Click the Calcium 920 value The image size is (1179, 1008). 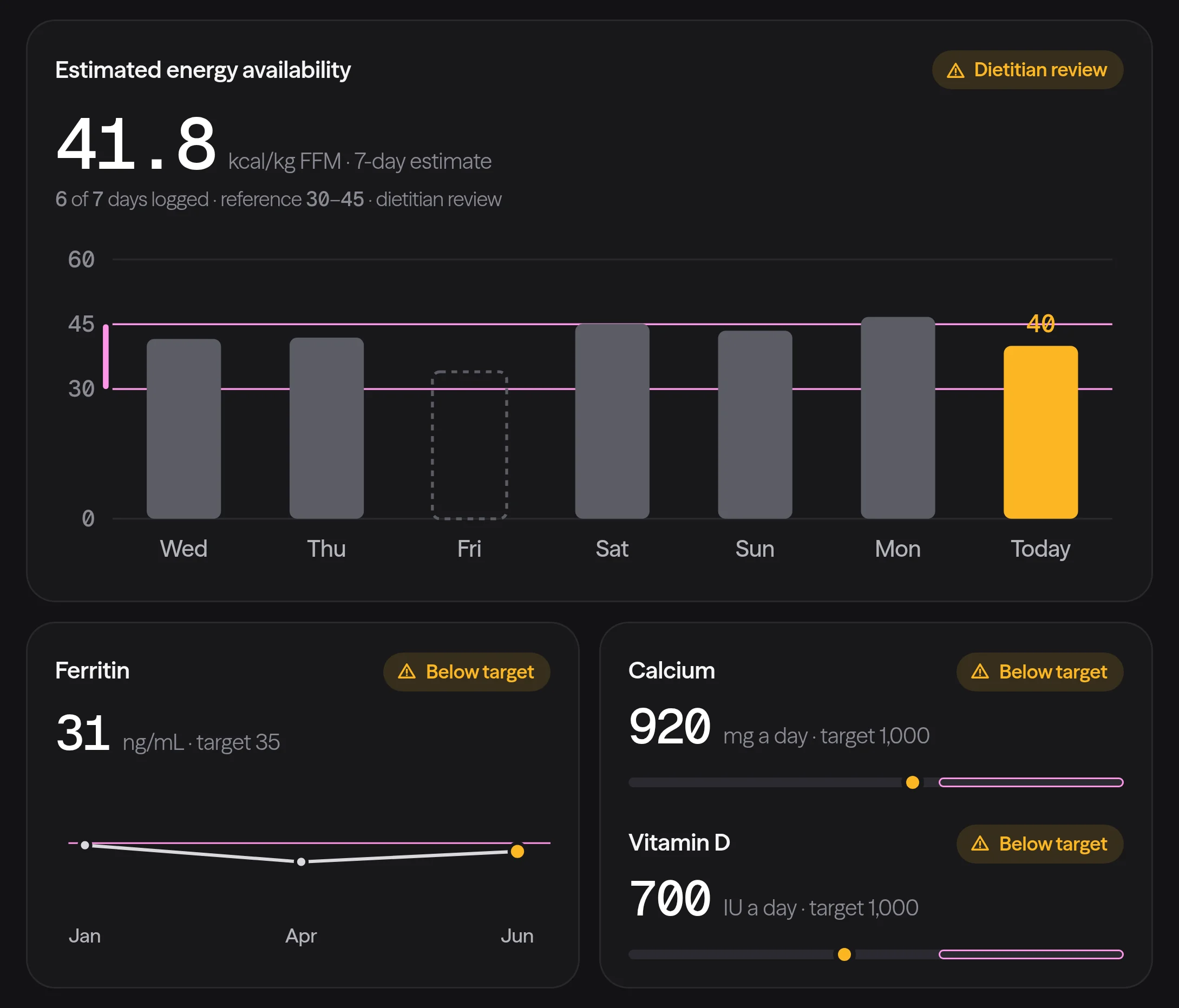[x=670, y=727]
